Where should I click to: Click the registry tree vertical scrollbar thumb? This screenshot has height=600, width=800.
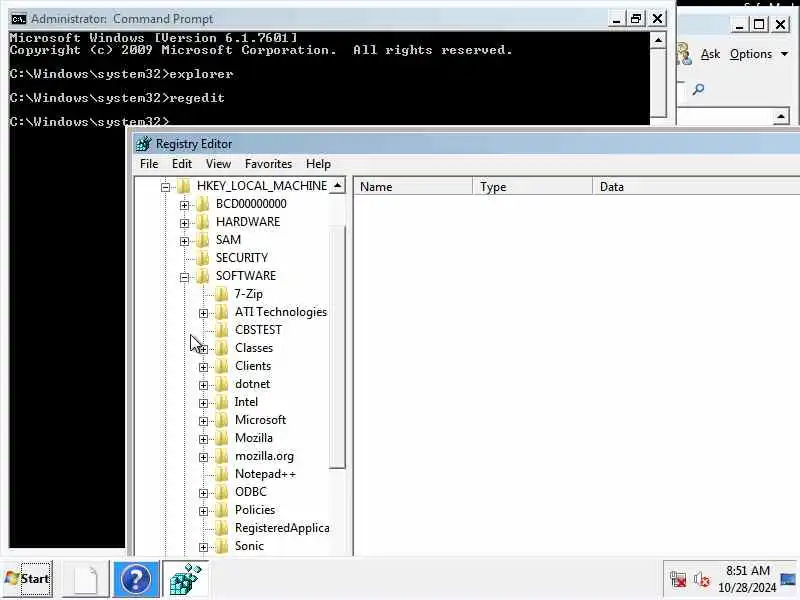(x=337, y=347)
